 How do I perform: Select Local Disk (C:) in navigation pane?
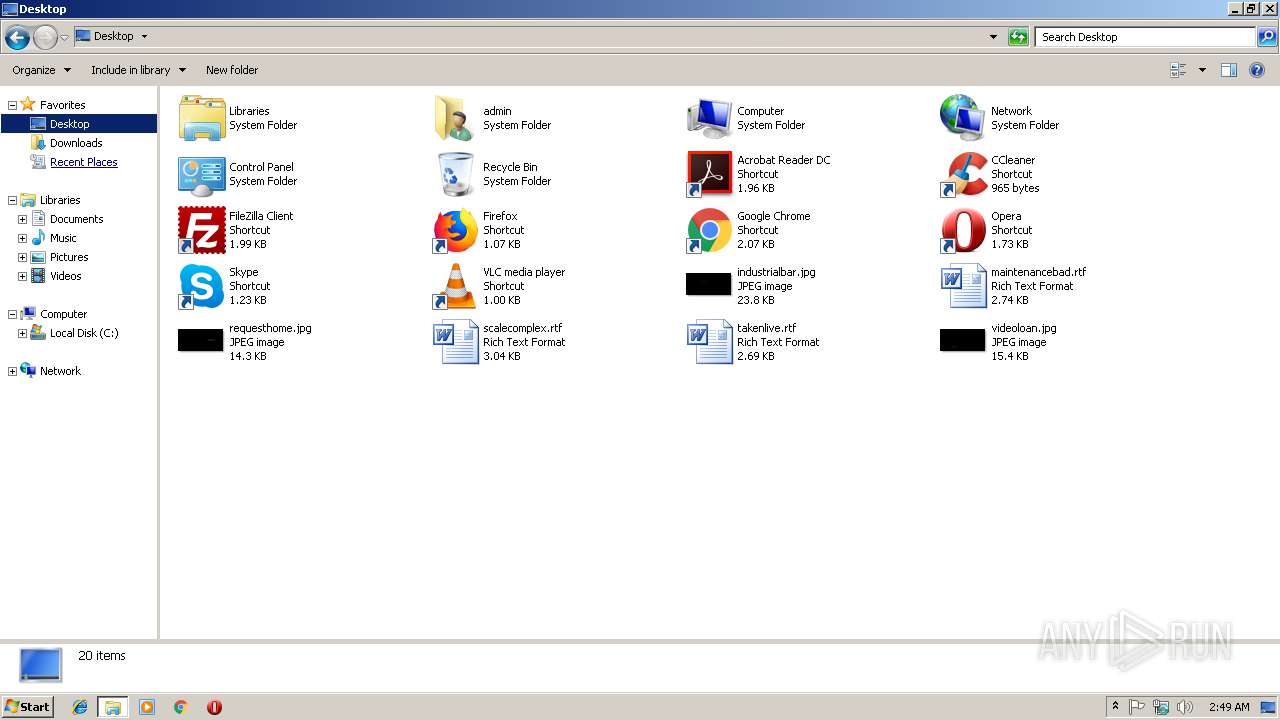[x=84, y=333]
